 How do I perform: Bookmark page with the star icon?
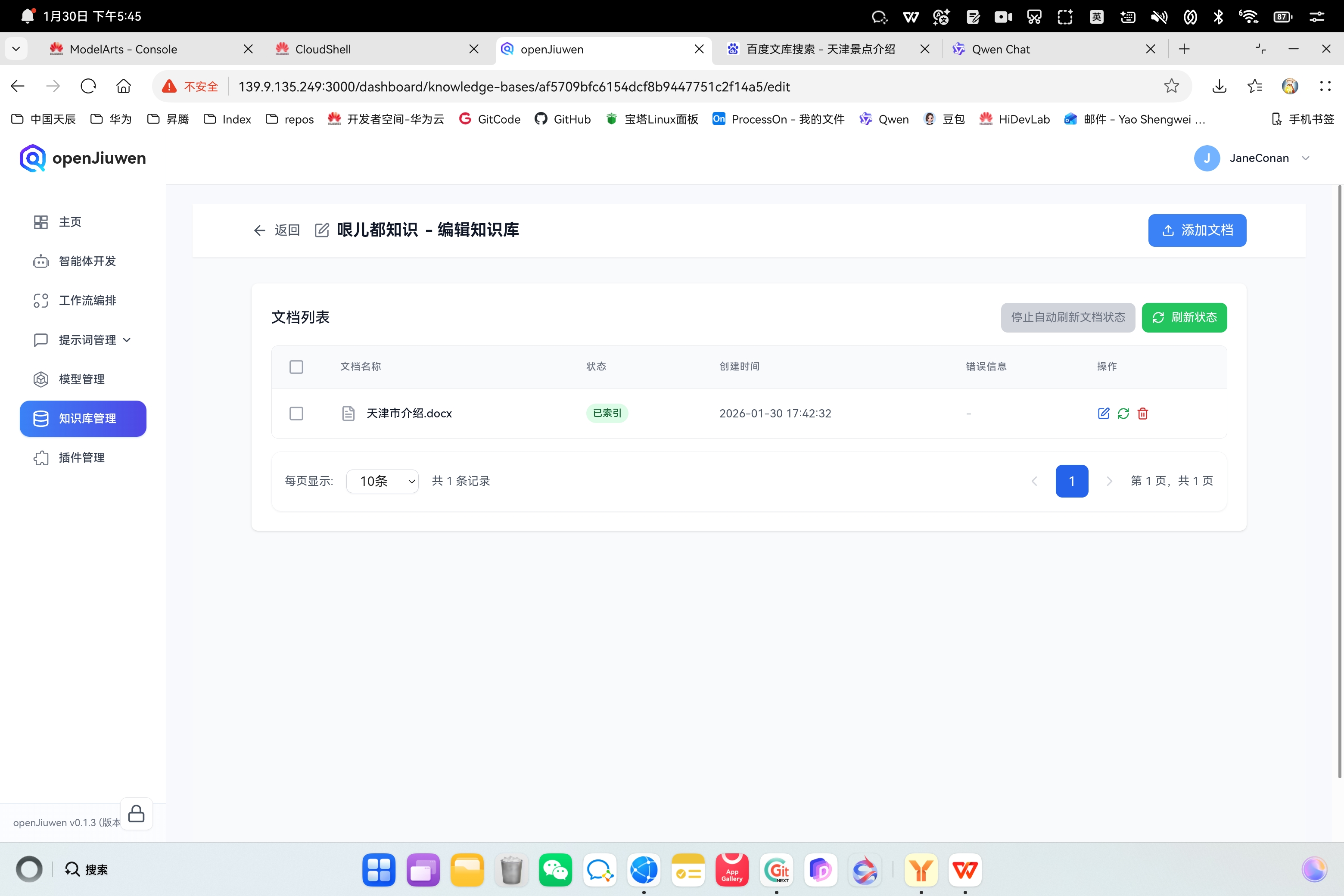pyautogui.click(x=1171, y=86)
